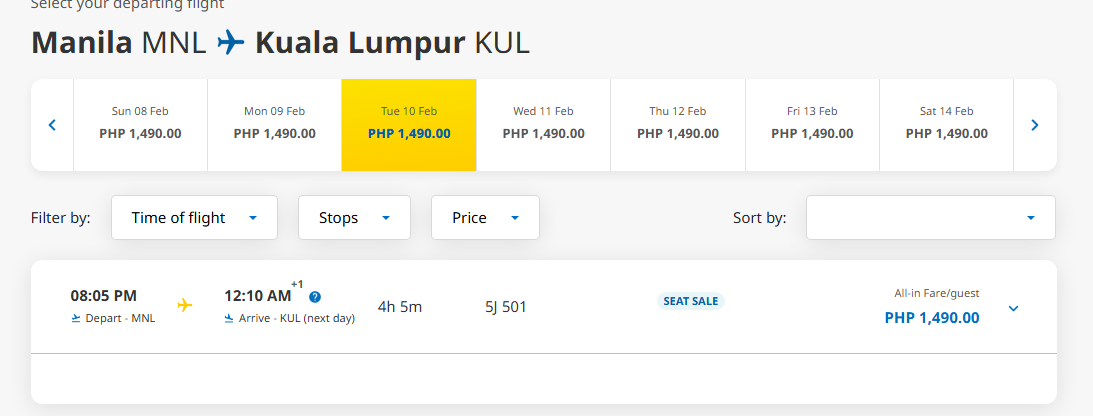Select Wed 11 Feb date tab
The width and height of the screenshot is (1093, 416).
tap(544, 125)
